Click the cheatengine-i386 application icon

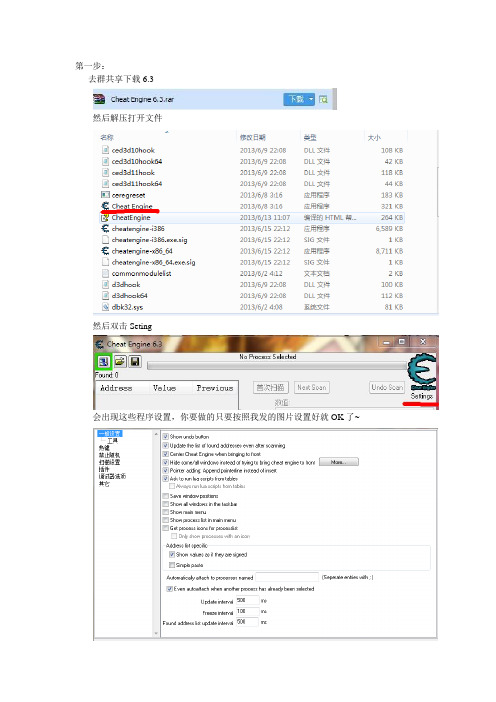[x=105, y=228]
